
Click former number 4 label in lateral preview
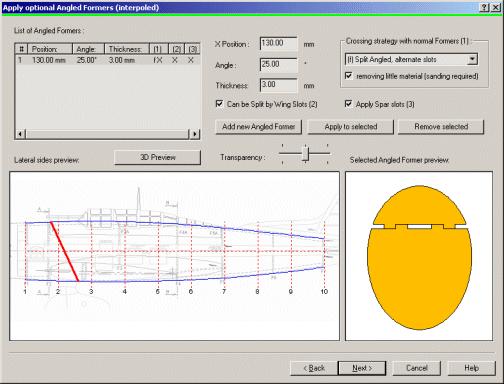pos(124,292)
